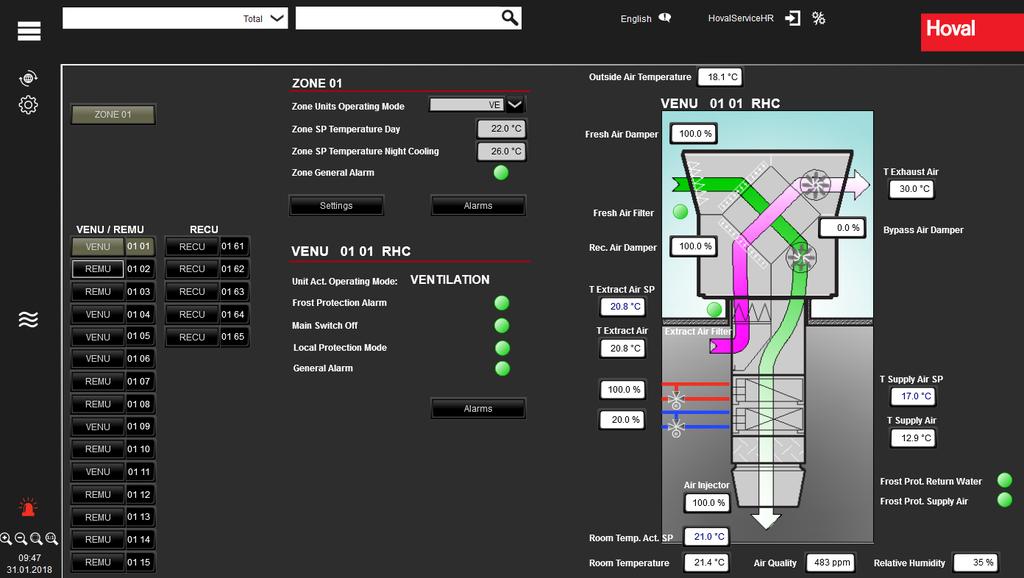Edit Room Temp. Act. SP 21.0 °C
The height and width of the screenshot is (578, 1024).
(706, 537)
